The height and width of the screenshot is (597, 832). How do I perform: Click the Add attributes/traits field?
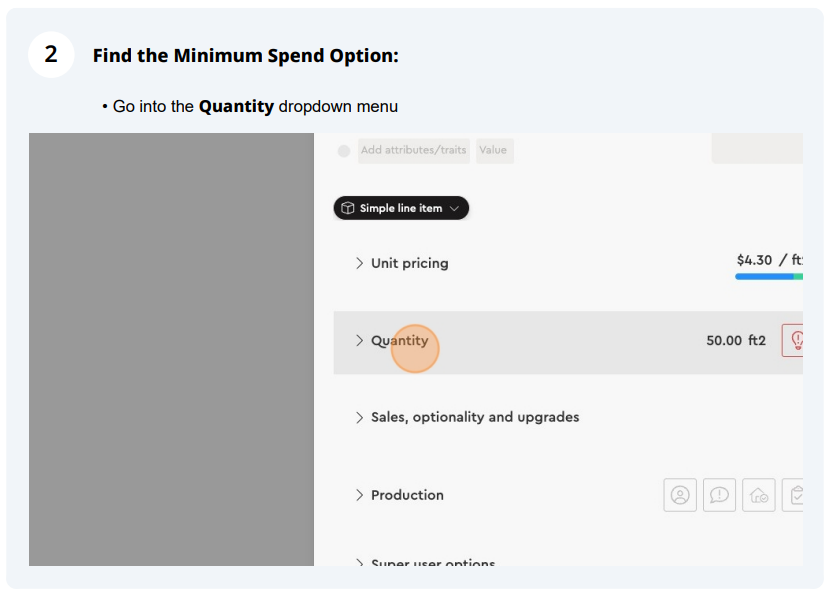pos(414,151)
